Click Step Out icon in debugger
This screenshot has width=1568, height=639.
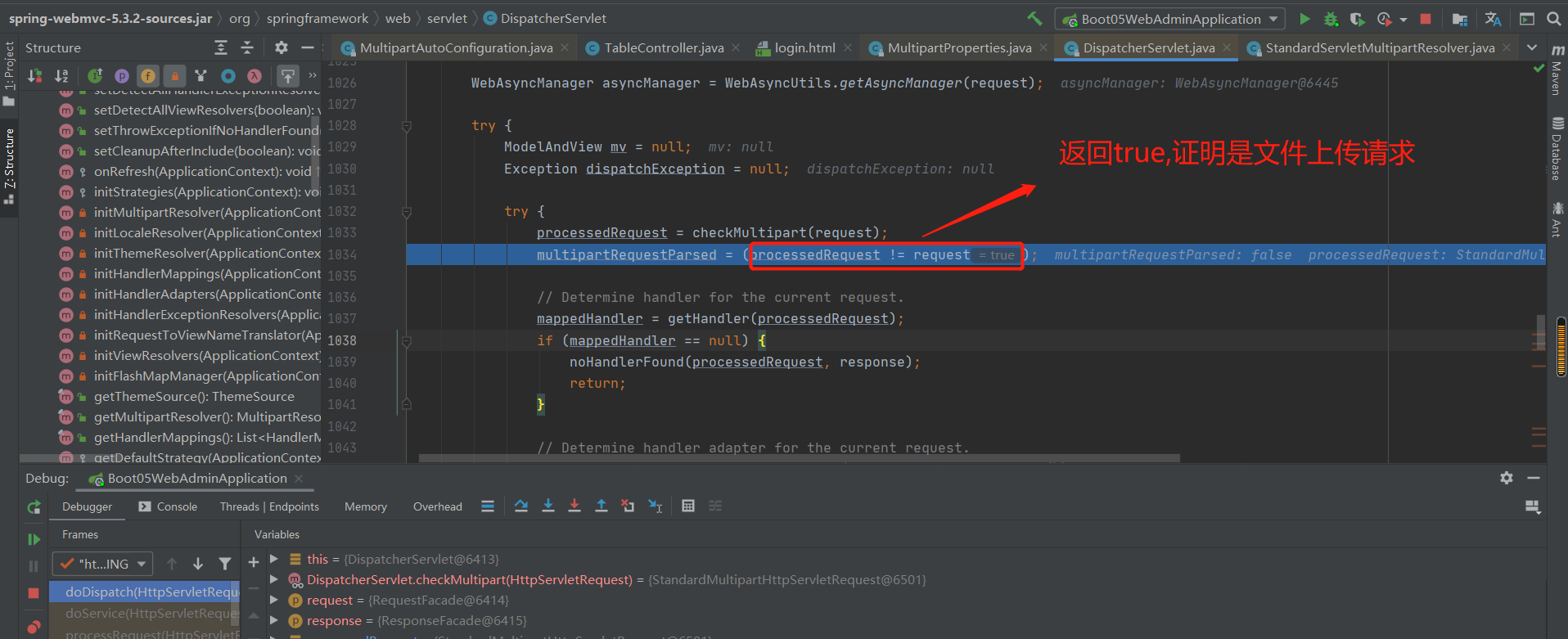pyautogui.click(x=602, y=506)
